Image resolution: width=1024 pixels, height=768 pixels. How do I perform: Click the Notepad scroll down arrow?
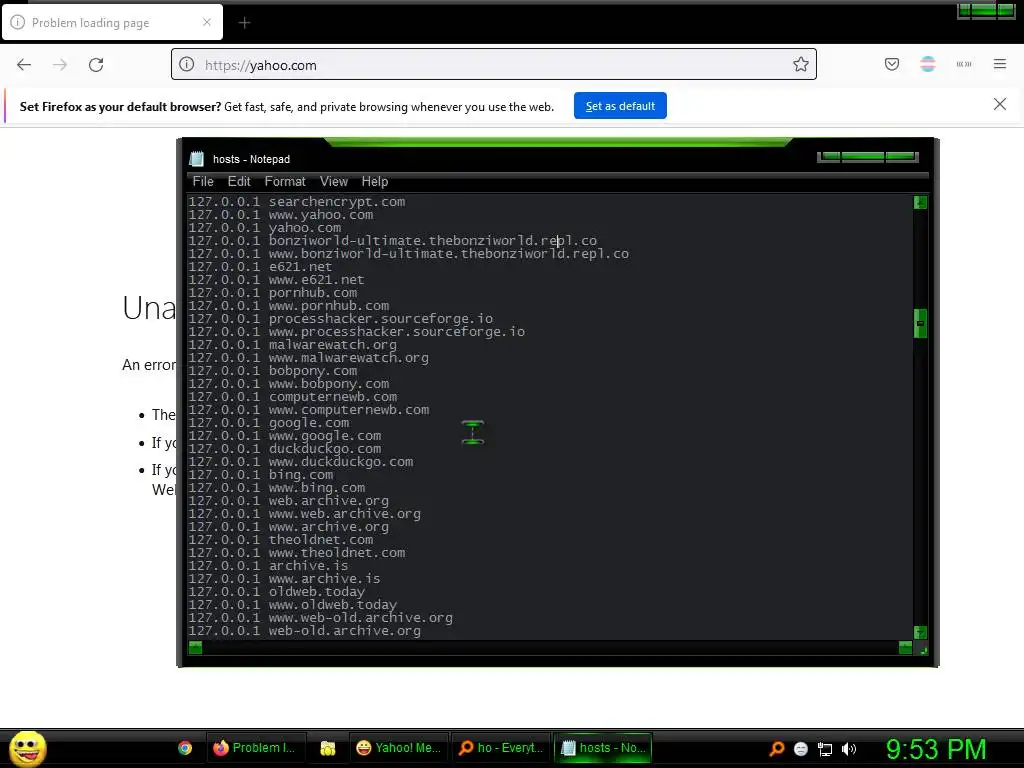920,632
